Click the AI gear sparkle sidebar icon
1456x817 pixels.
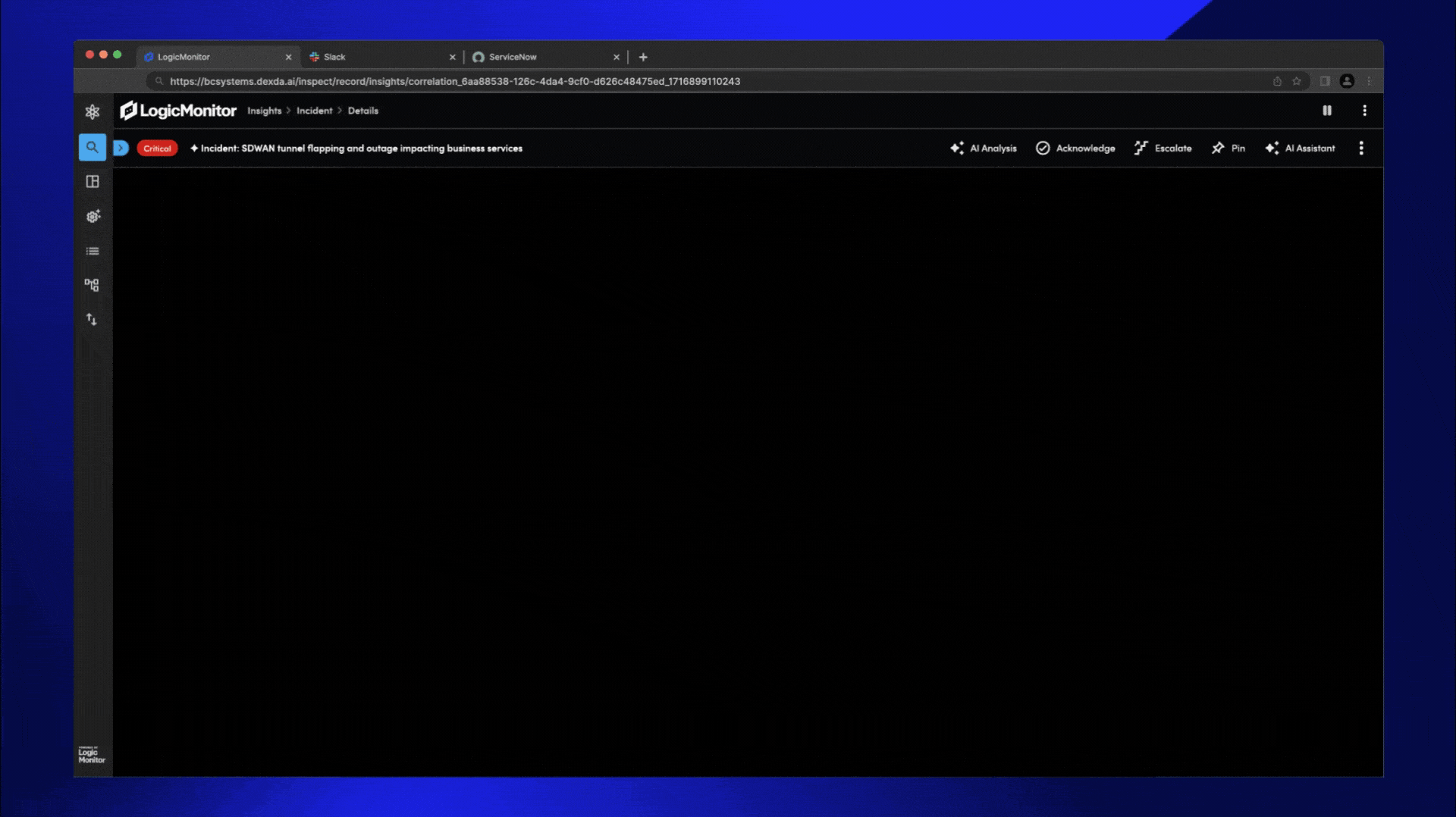[x=93, y=217]
